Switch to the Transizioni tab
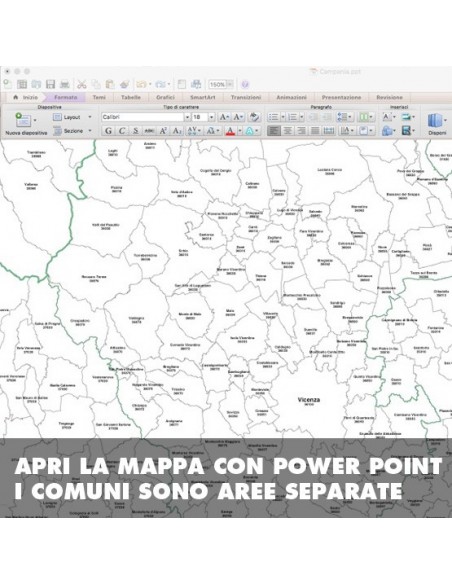This screenshot has width=452, height=584. [x=246, y=97]
